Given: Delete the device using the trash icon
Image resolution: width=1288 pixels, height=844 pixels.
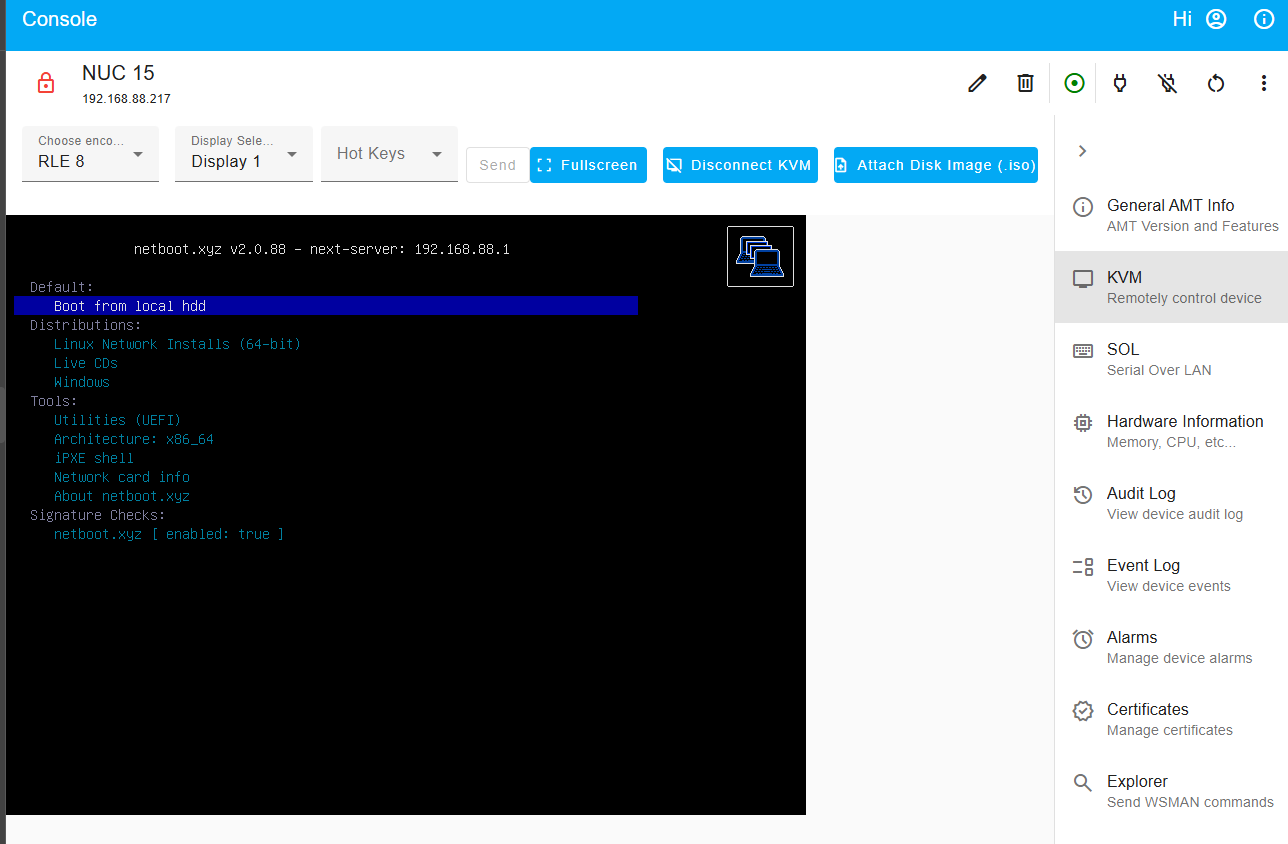Looking at the screenshot, I should coord(1024,83).
